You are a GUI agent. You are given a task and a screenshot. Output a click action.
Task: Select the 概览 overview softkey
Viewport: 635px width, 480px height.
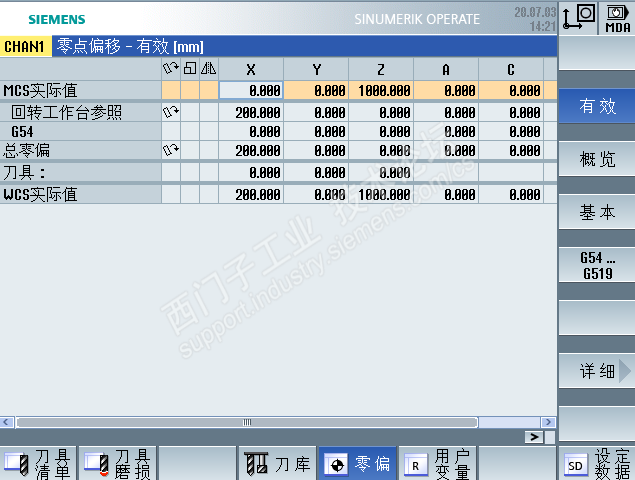point(597,159)
